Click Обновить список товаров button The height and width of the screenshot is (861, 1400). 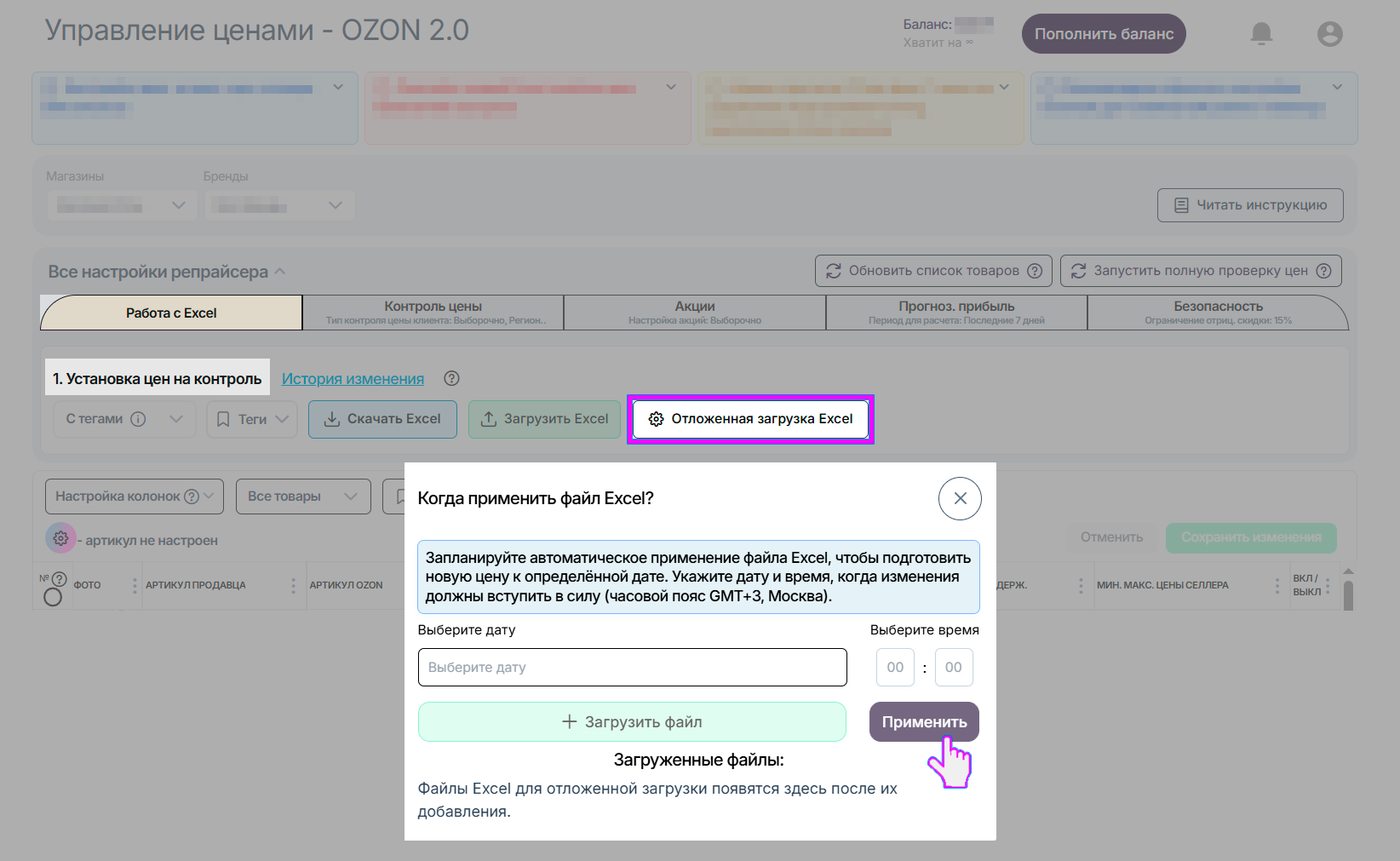(933, 271)
